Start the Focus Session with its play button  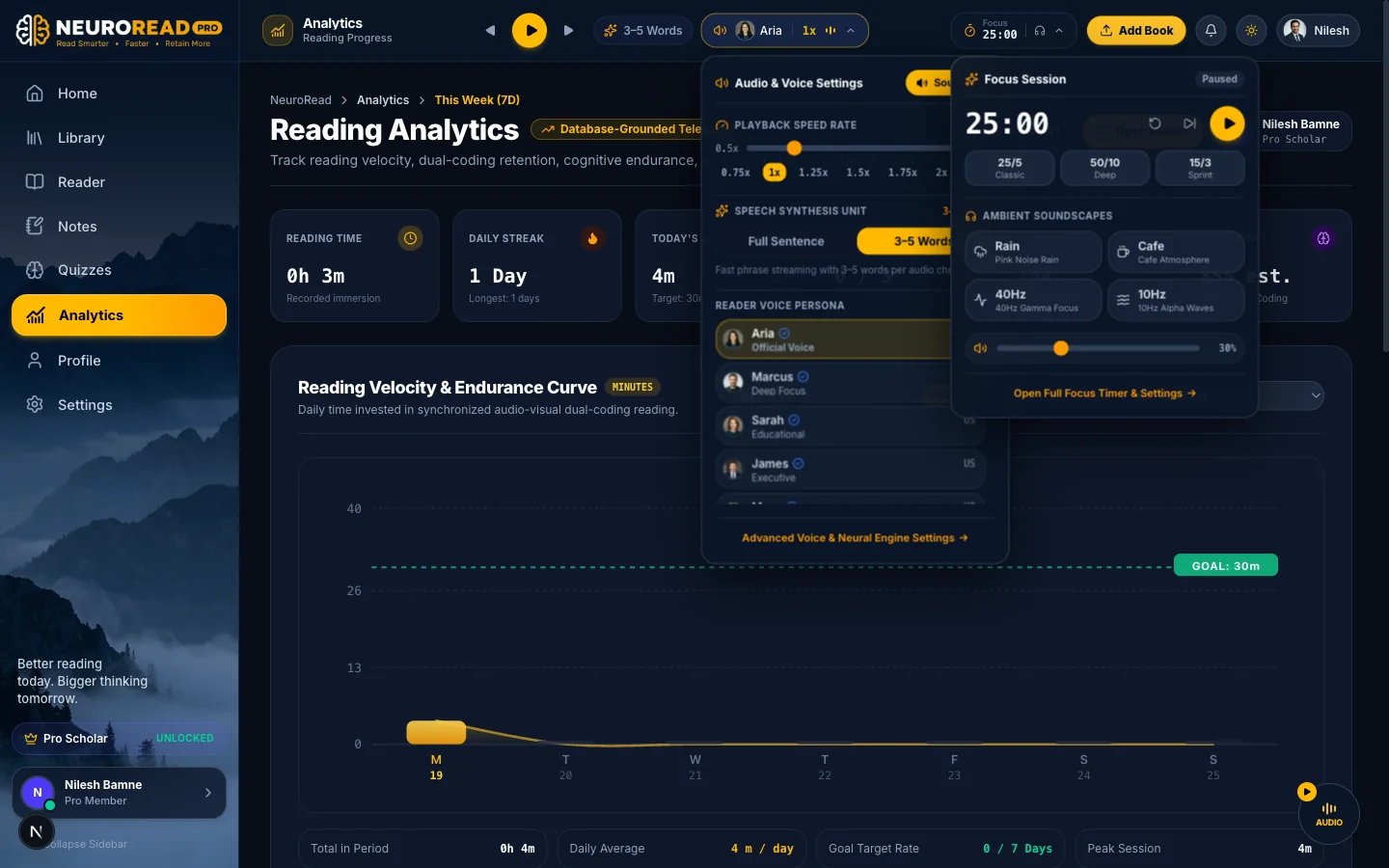pyautogui.click(x=1227, y=123)
